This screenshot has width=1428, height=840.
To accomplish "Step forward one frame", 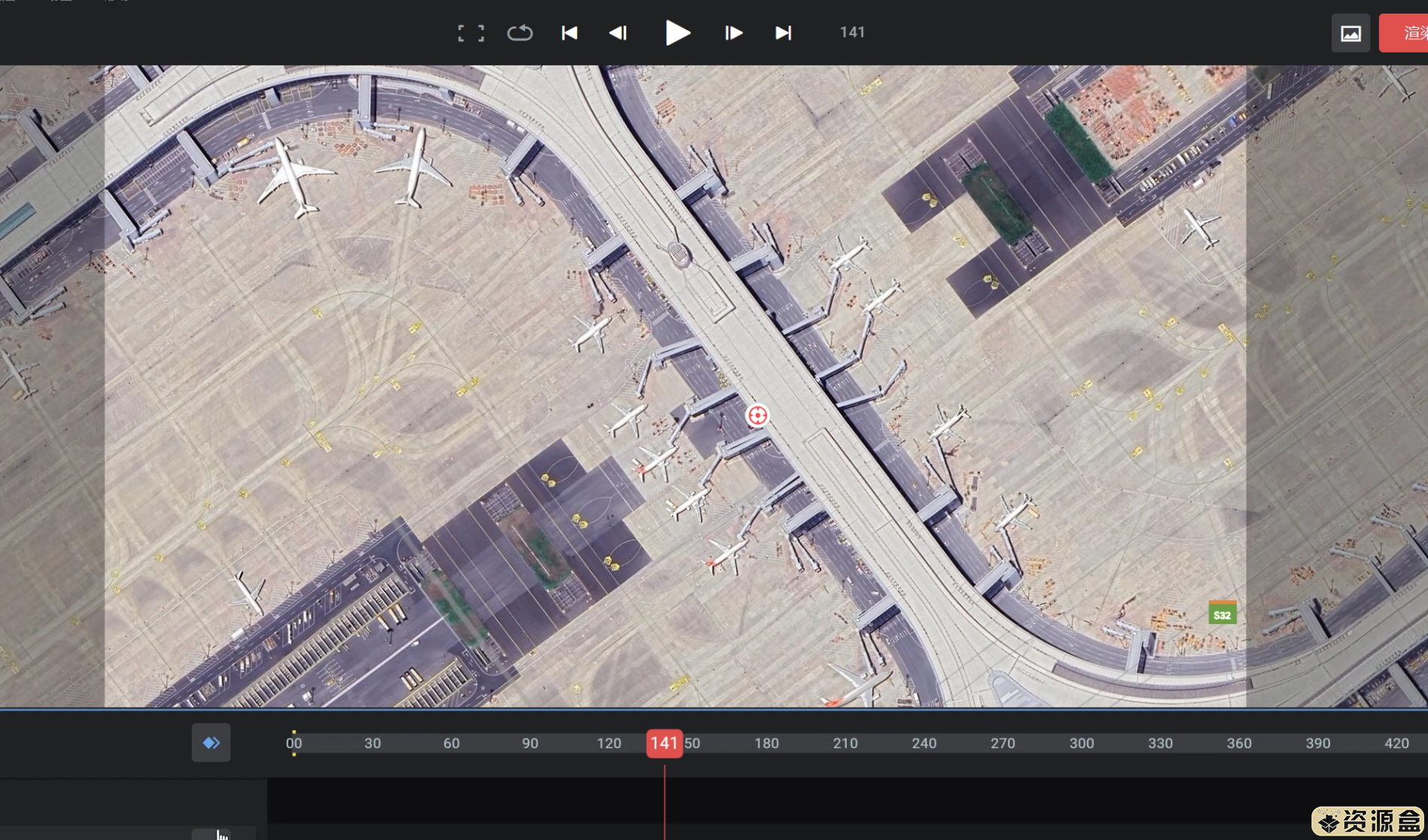I will pos(733,33).
